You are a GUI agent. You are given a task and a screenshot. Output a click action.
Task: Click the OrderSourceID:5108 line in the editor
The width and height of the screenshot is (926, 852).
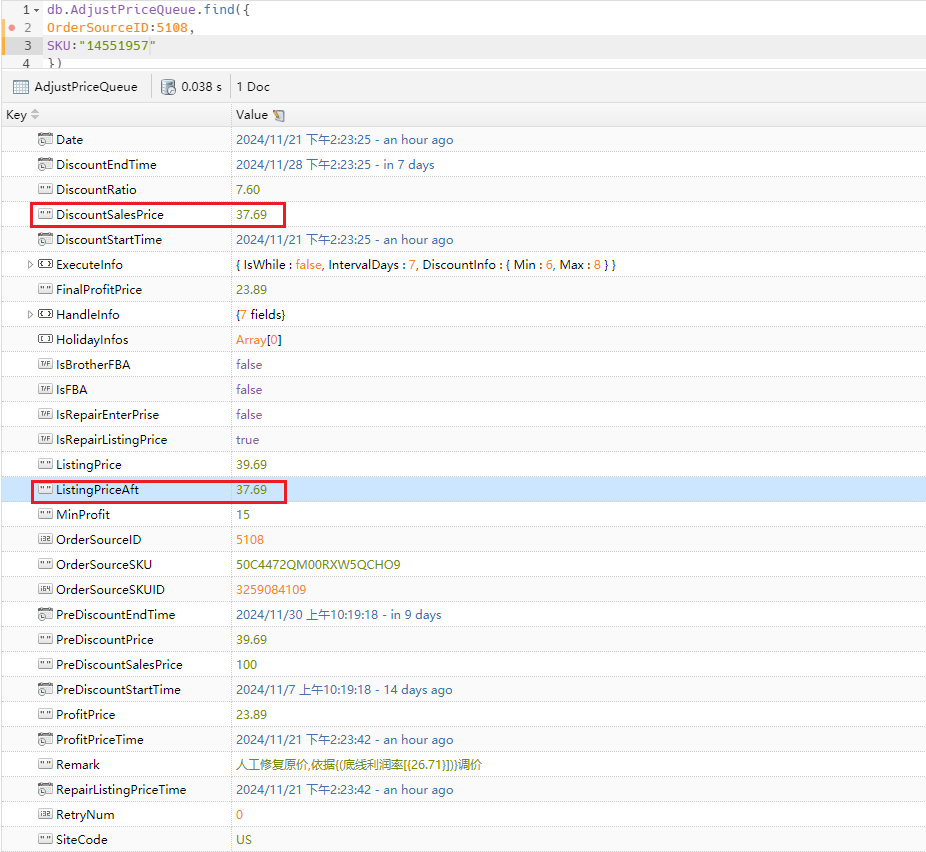(120, 28)
